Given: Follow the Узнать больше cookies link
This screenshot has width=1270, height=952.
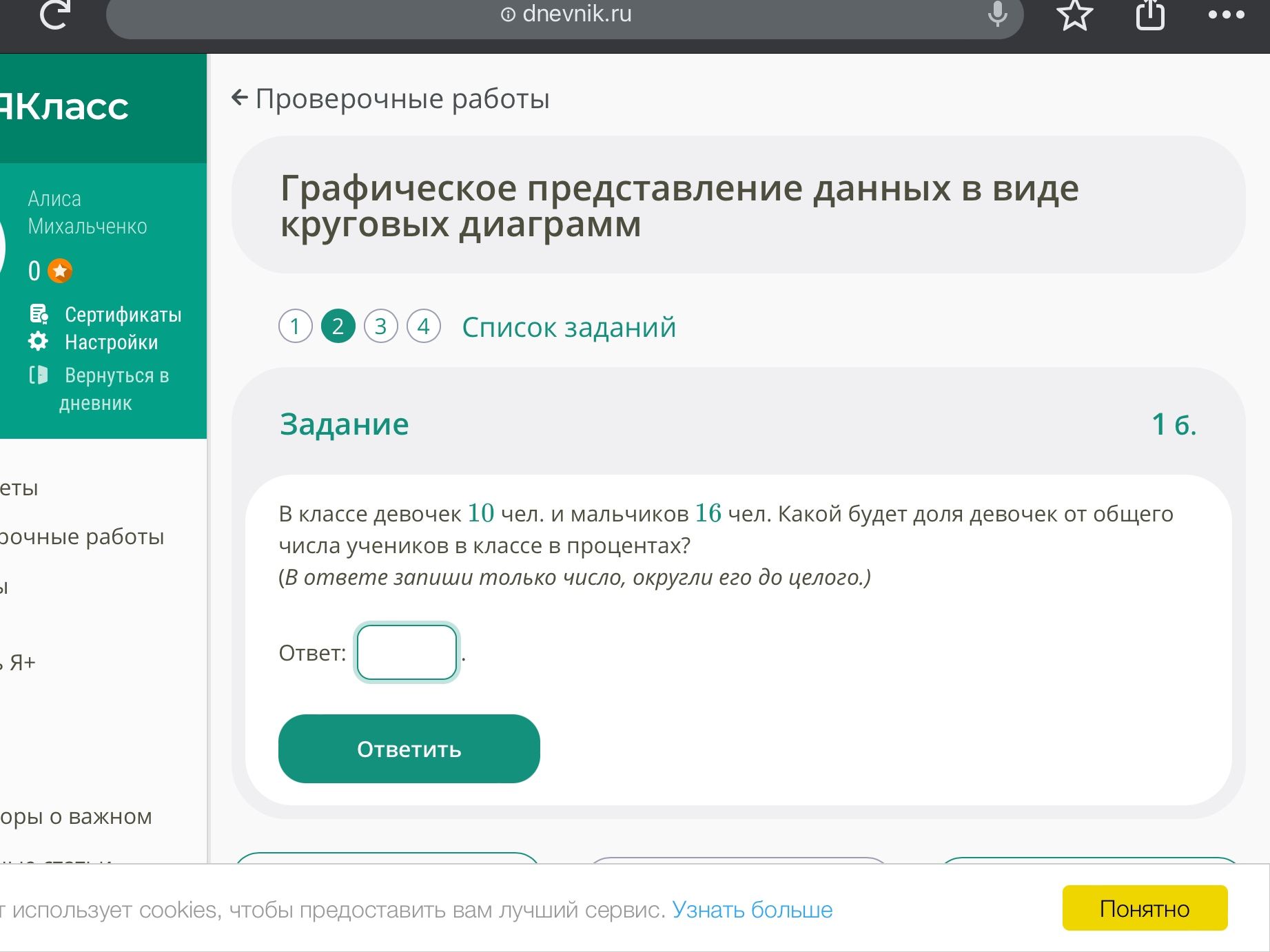Looking at the screenshot, I should click(x=752, y=910).
